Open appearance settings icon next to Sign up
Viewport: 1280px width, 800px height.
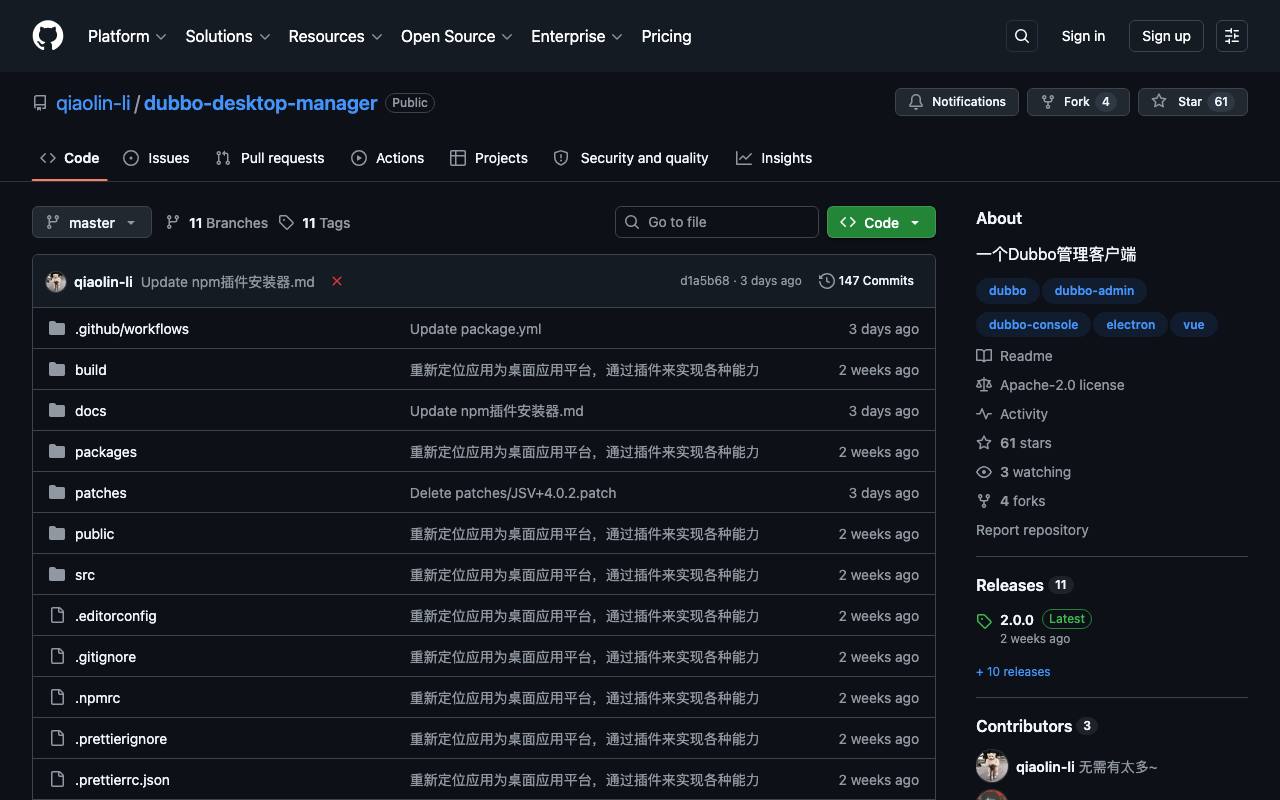pyautogui.click(x=1232, y=36)
